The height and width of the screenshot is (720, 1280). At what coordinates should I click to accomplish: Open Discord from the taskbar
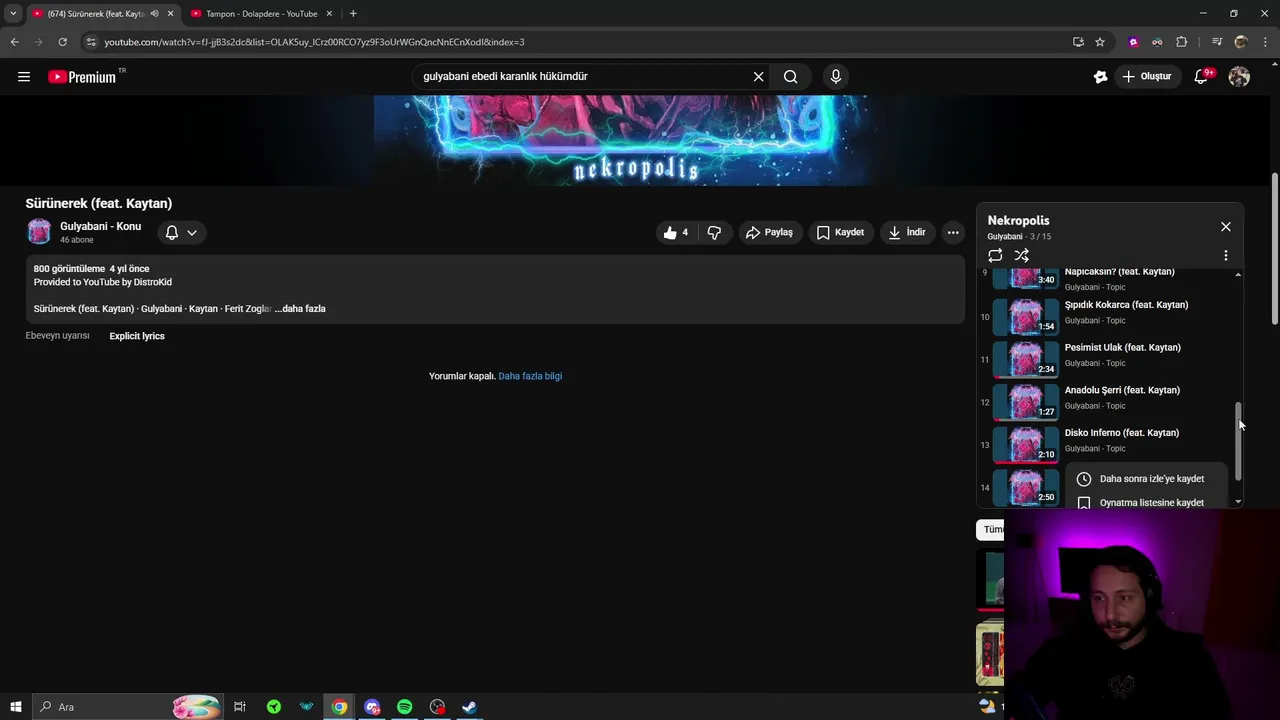point(372,707)
